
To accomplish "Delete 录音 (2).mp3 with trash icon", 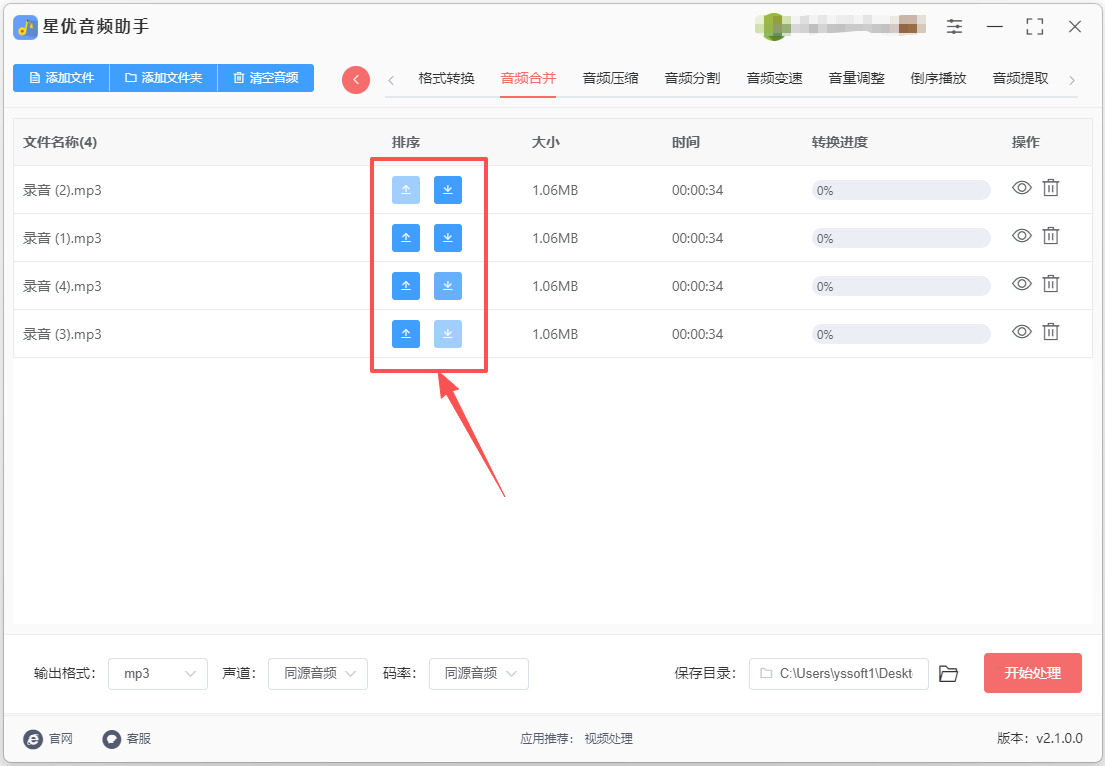I will coord(1050,188).
